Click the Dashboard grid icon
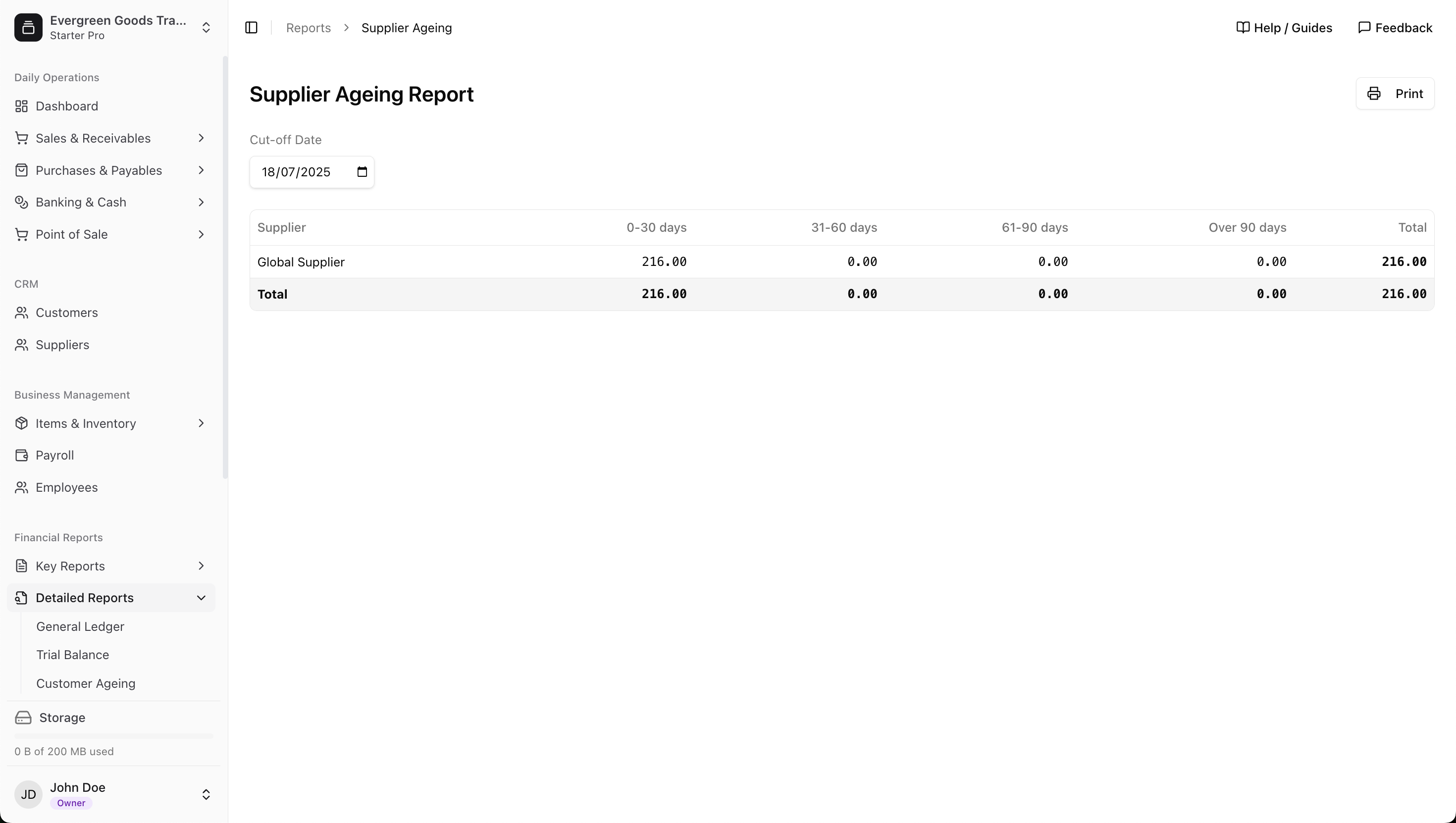Viewport: 1456px width, 823px height. click(21, 106)
